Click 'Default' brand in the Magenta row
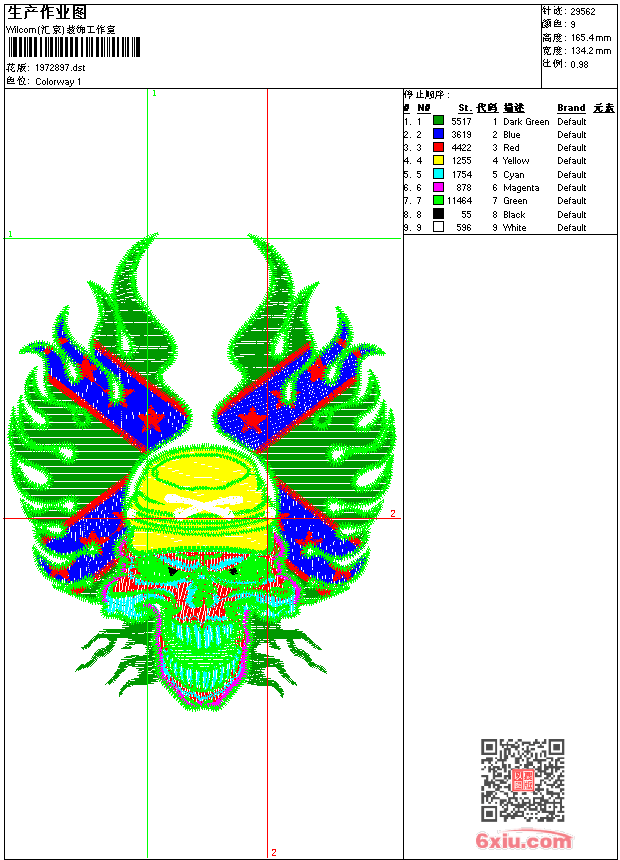The height and width of the screenshot is (860, 620). pos(572,188)
